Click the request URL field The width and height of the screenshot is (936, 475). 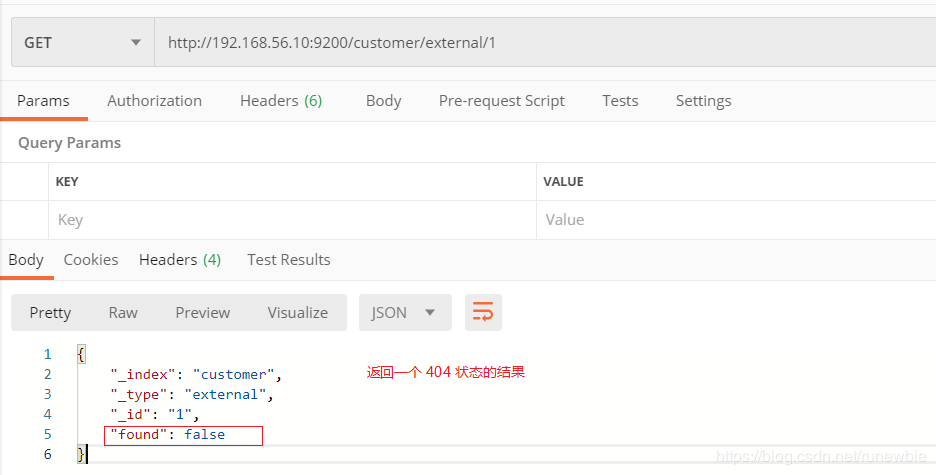(545, 42)
